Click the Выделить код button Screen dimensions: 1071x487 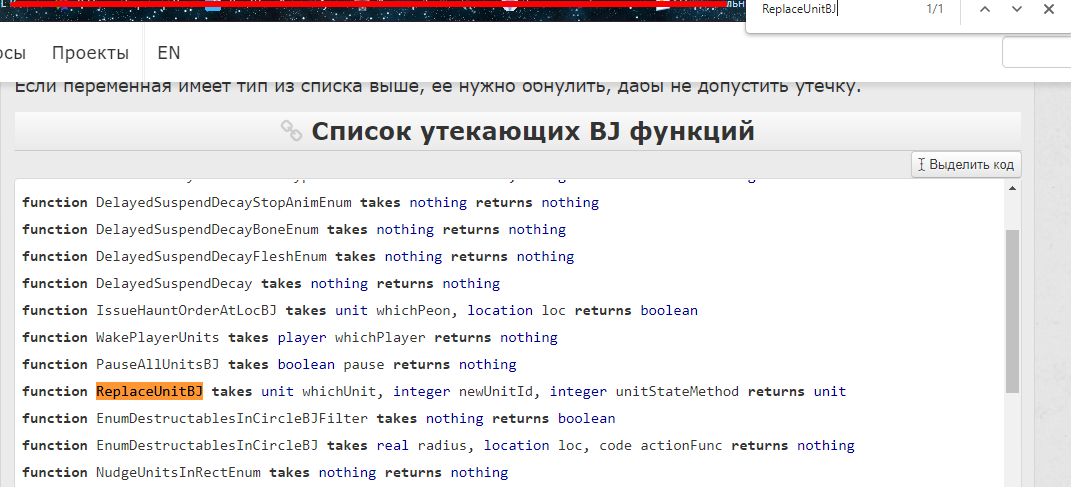(x=966, y=165)
